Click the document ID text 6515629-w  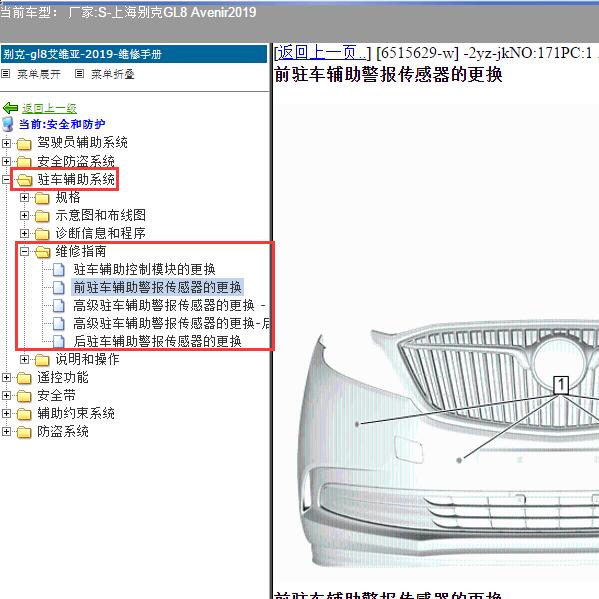(417, 53)
